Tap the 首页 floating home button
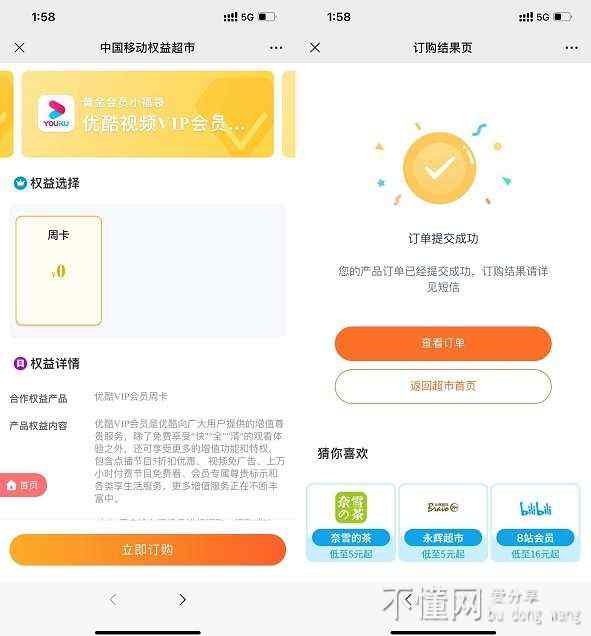 click(23, 485)
